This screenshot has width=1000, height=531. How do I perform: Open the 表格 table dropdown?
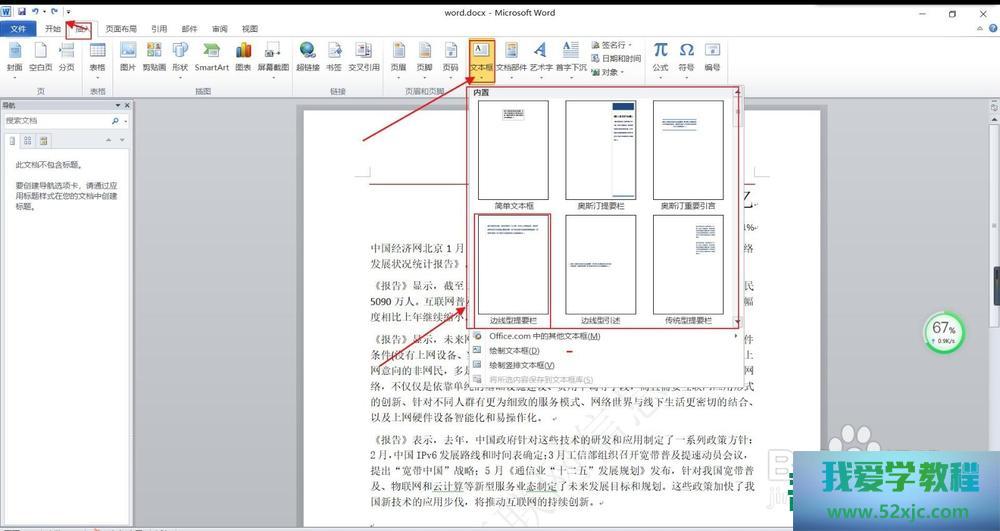point(97,56)
